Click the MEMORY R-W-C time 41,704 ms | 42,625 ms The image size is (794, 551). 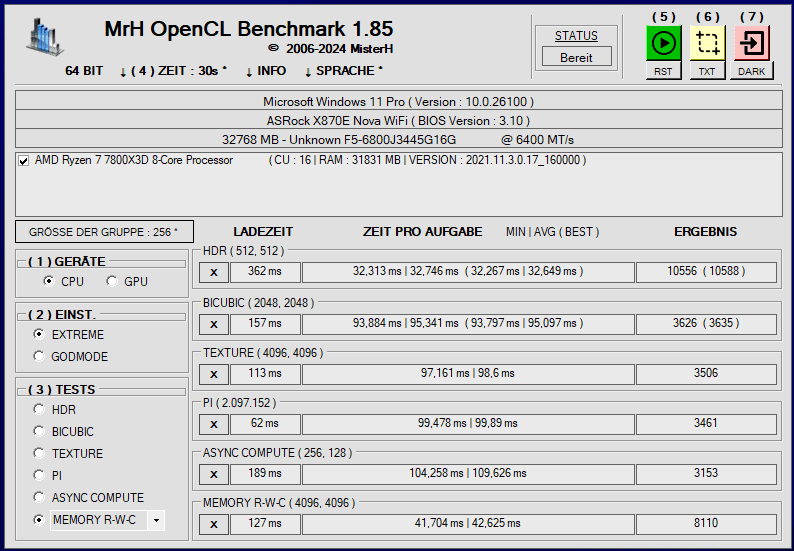(468, 524)
